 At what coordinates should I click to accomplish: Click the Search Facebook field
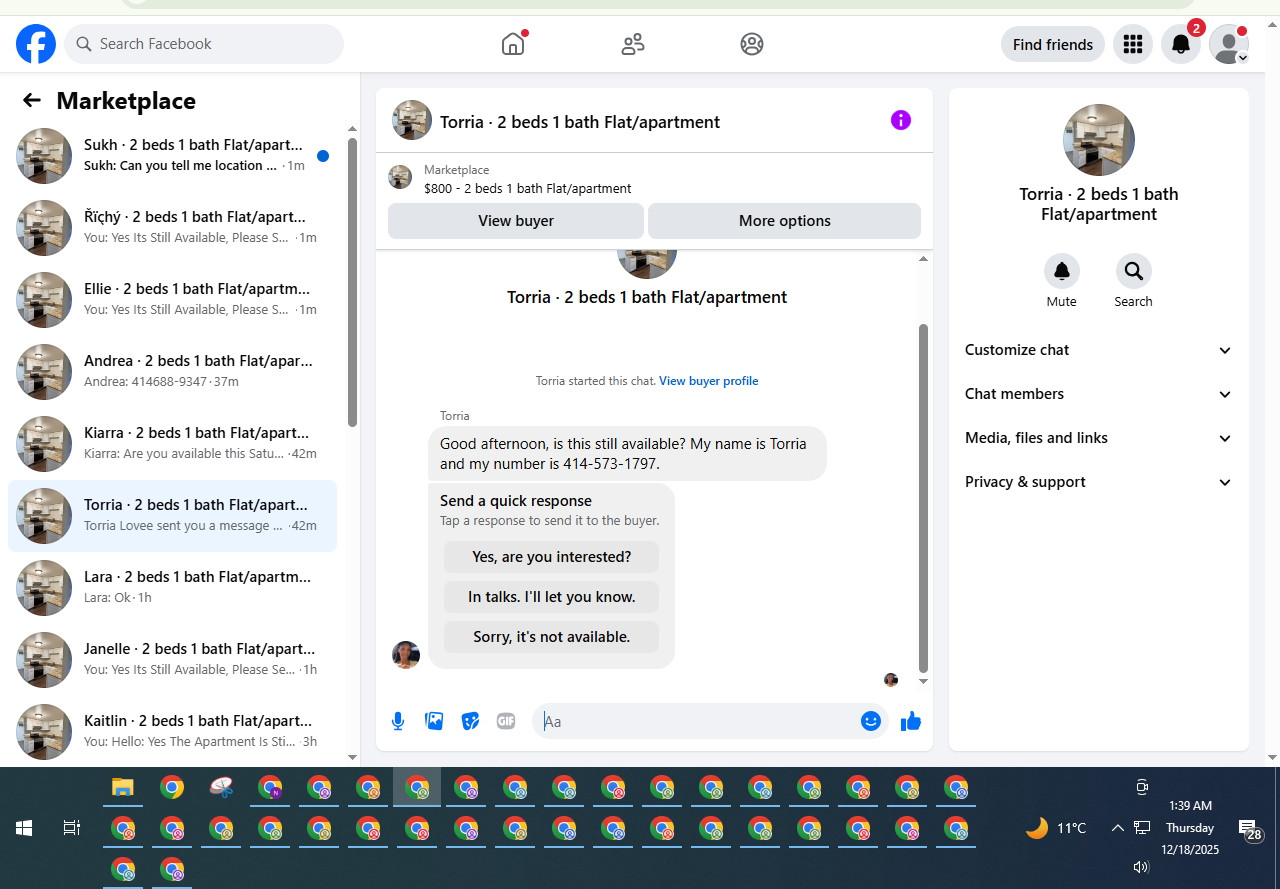pyautogui.click(x=204, y=44)
